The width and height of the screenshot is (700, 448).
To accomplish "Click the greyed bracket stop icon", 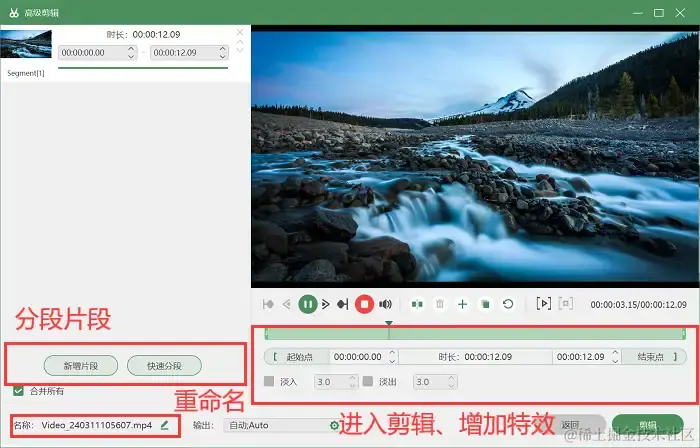I will click(566, 303).
